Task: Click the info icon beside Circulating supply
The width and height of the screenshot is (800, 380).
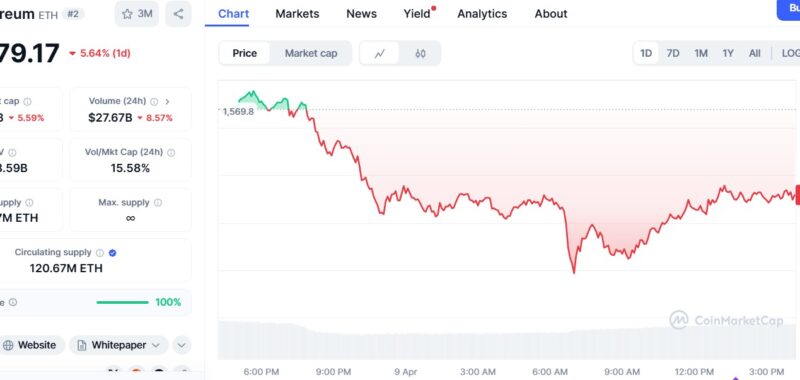Action: click(100, 252)
